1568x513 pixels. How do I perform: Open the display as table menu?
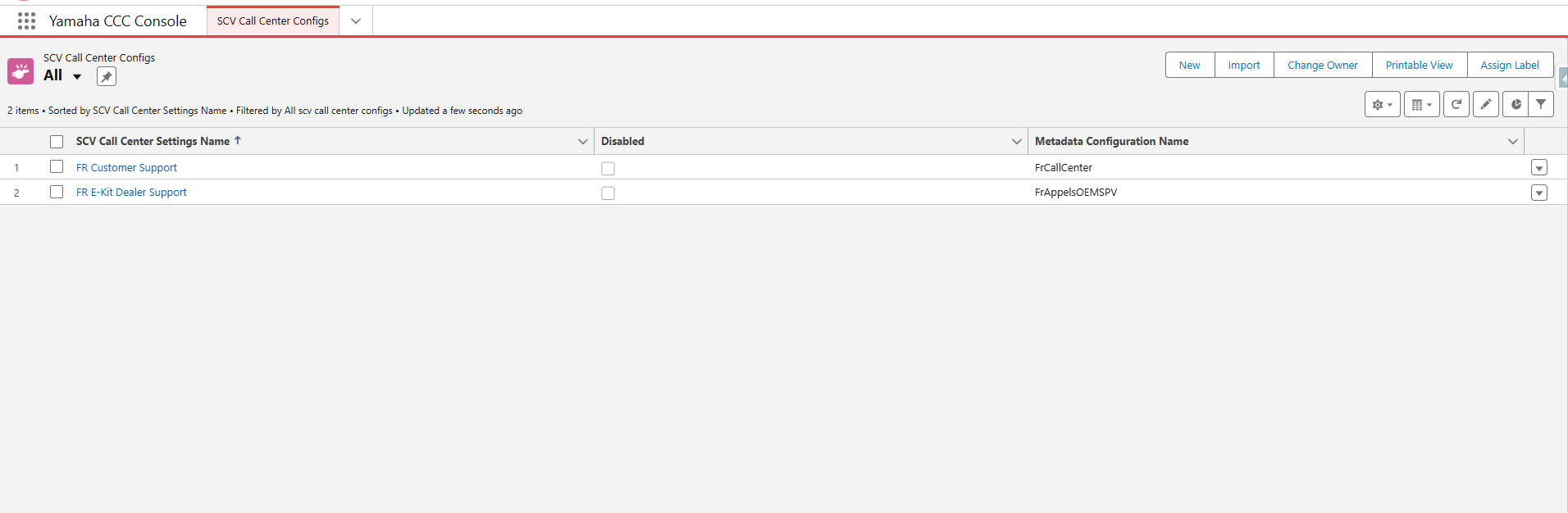point(1421,105)
